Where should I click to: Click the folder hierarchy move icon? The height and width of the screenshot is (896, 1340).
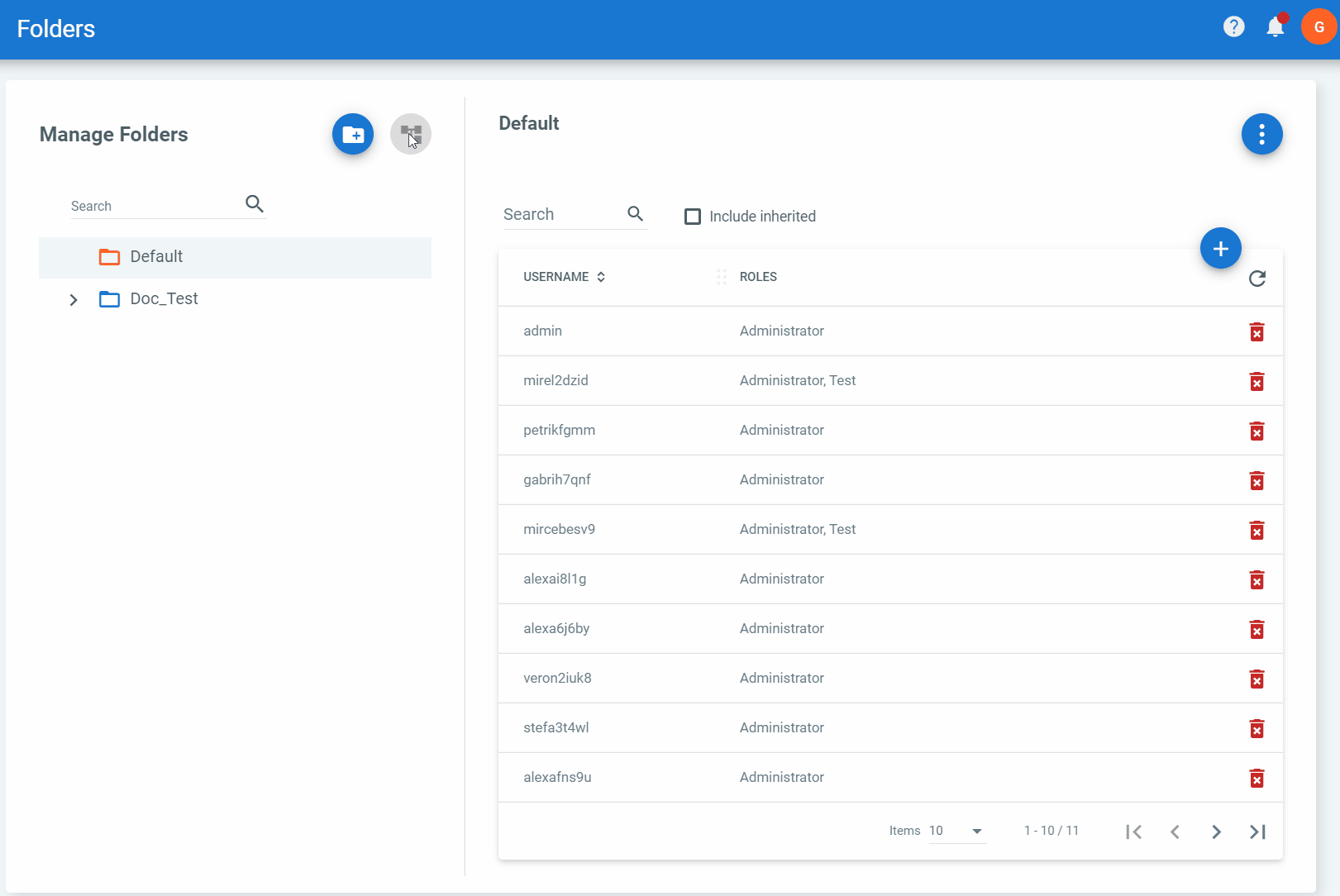point(411,134)
